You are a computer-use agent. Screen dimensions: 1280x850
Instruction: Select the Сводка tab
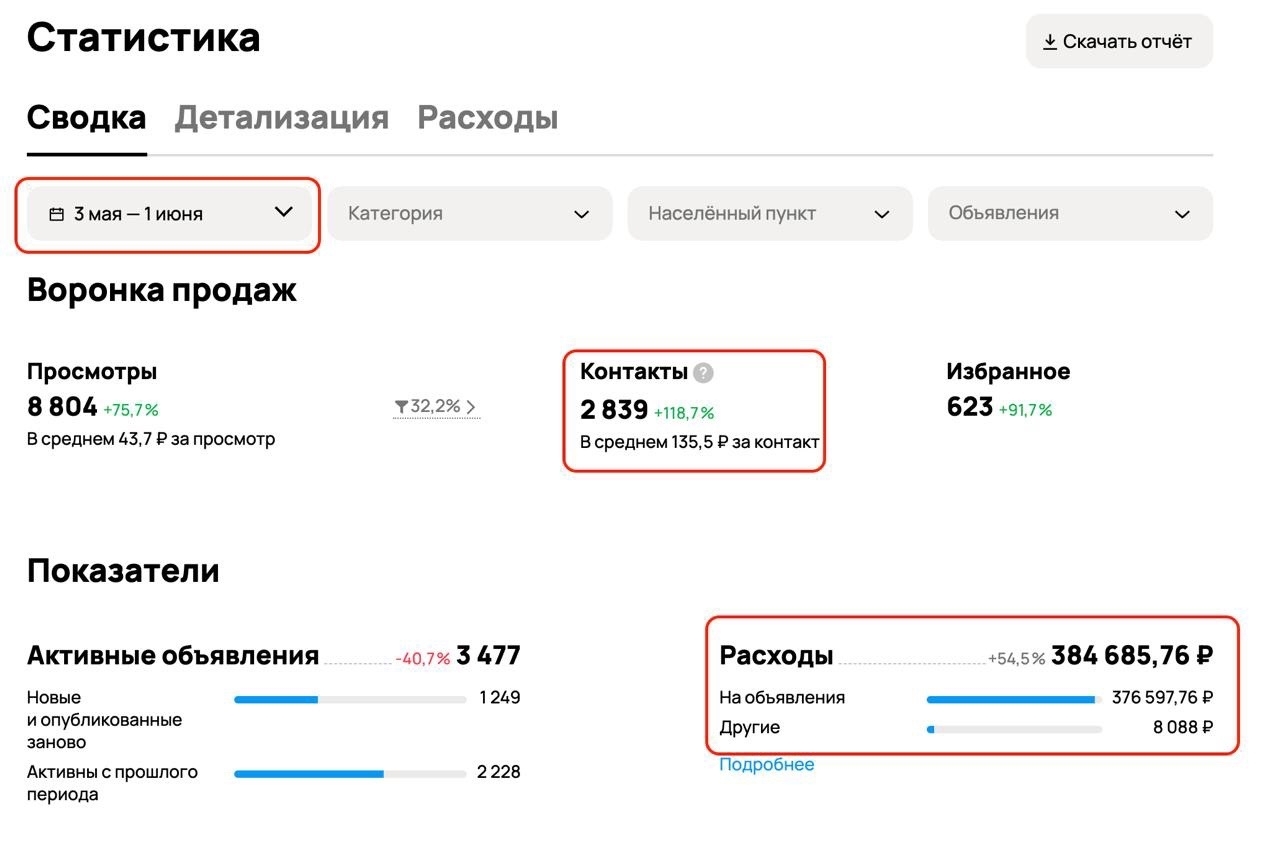pos(87,118)
